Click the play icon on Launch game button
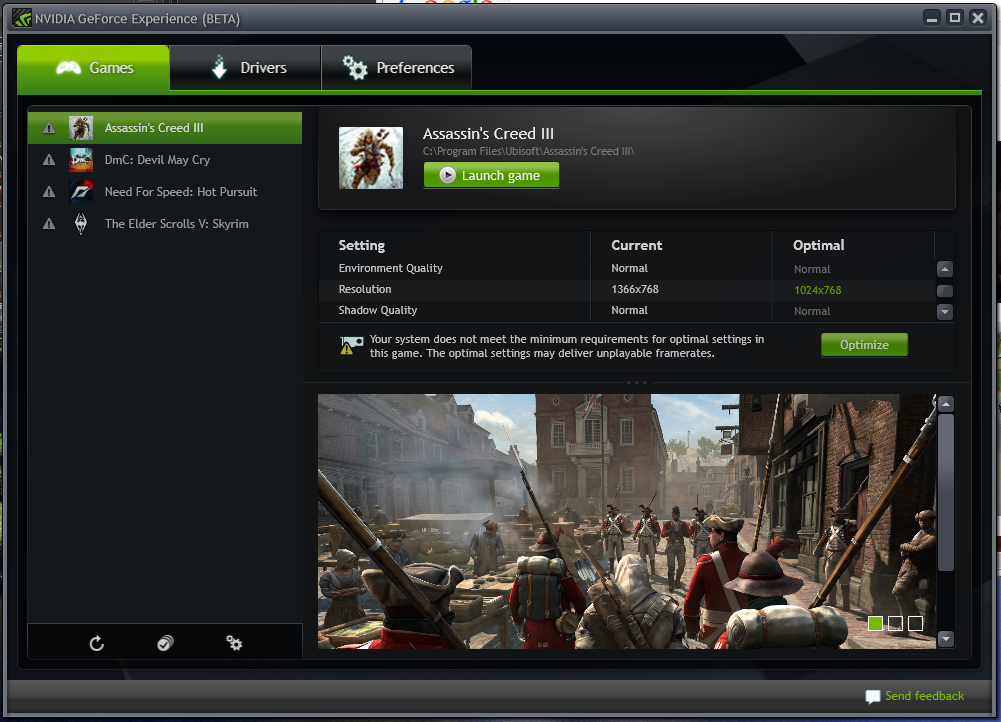This screenshot has width=1001, height=722. coord(448,175)
